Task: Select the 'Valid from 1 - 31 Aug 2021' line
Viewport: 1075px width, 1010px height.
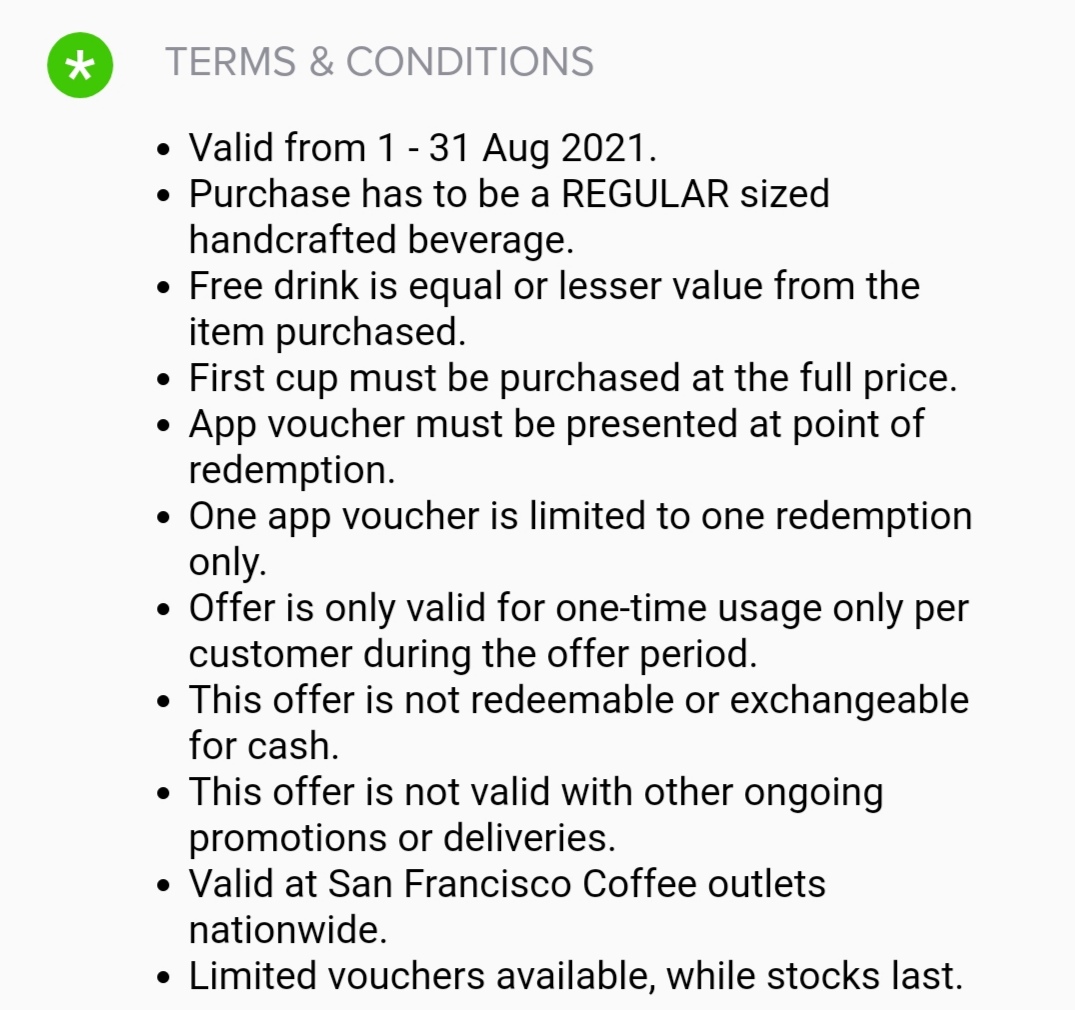Action: coord(423,148)
